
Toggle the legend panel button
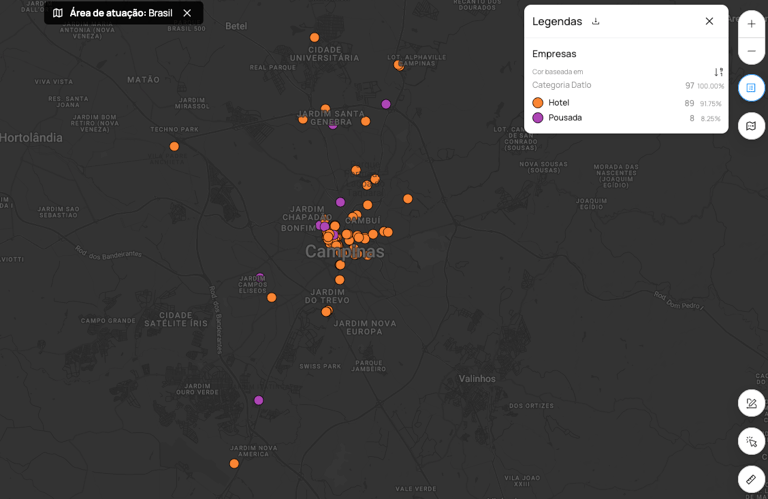[751, 88]
